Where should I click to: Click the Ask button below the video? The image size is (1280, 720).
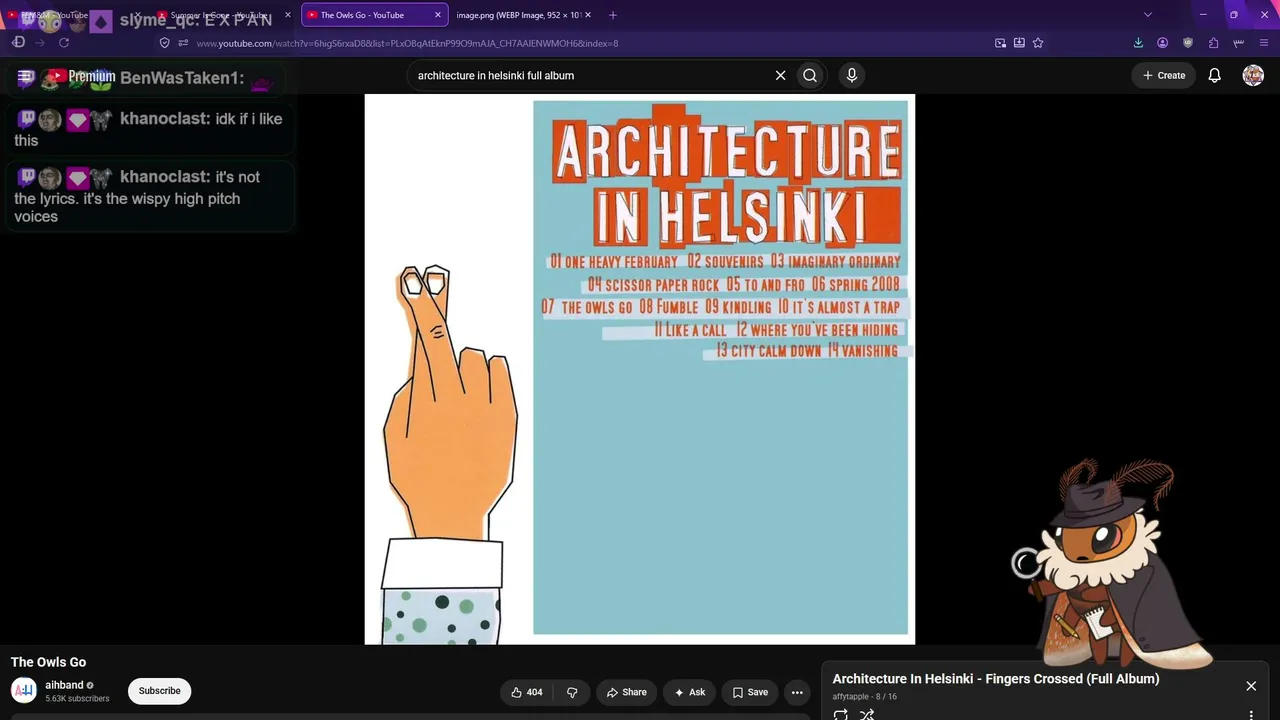coord(690,692)
